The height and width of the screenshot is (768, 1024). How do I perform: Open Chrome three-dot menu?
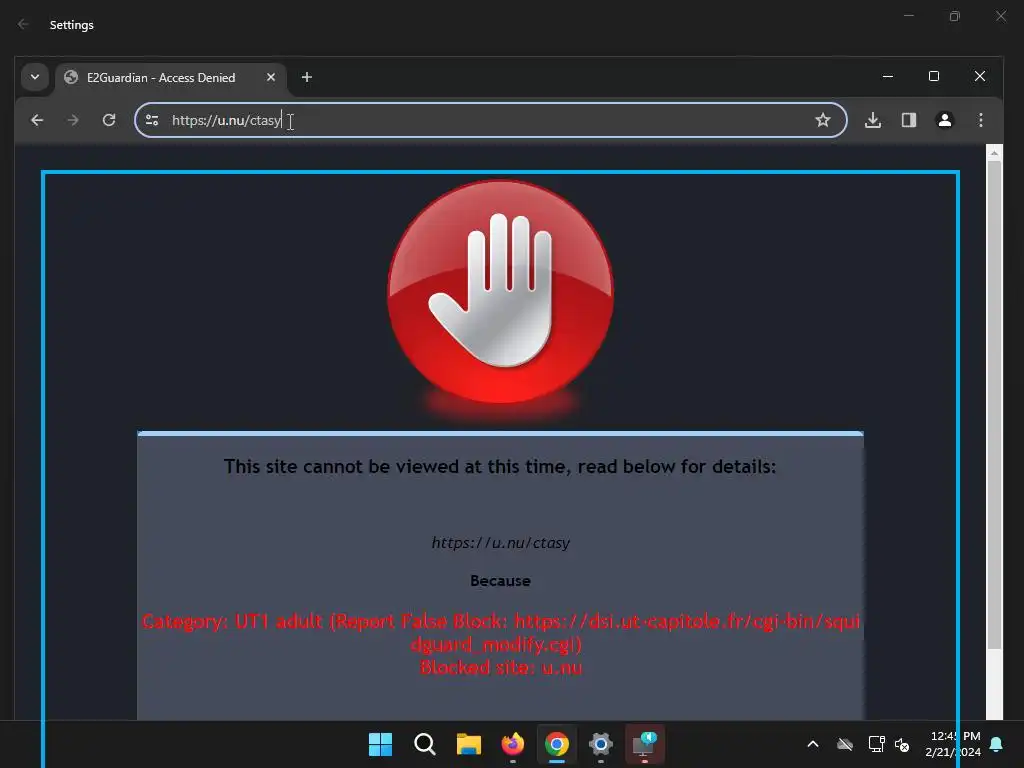981,120
